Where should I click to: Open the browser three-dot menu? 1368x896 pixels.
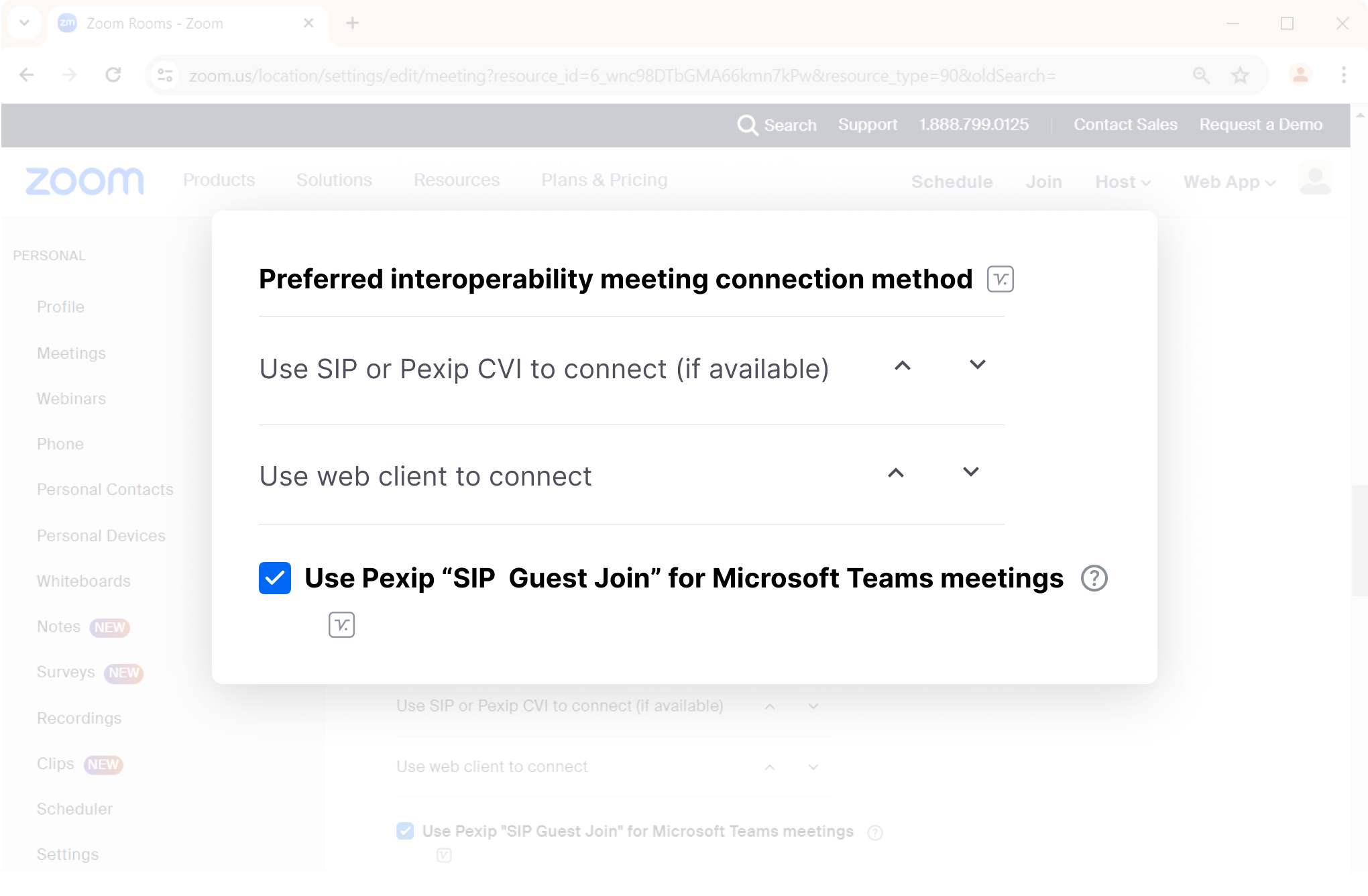coord(1343,75)
